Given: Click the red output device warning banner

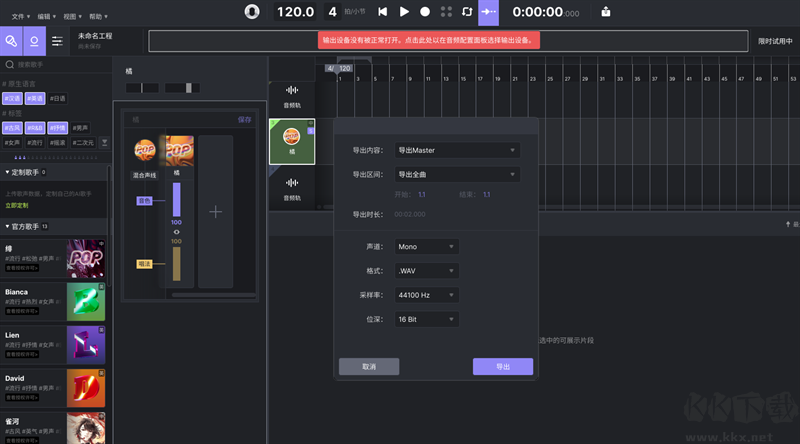Looking at the screenshot, I should point(429,40).
